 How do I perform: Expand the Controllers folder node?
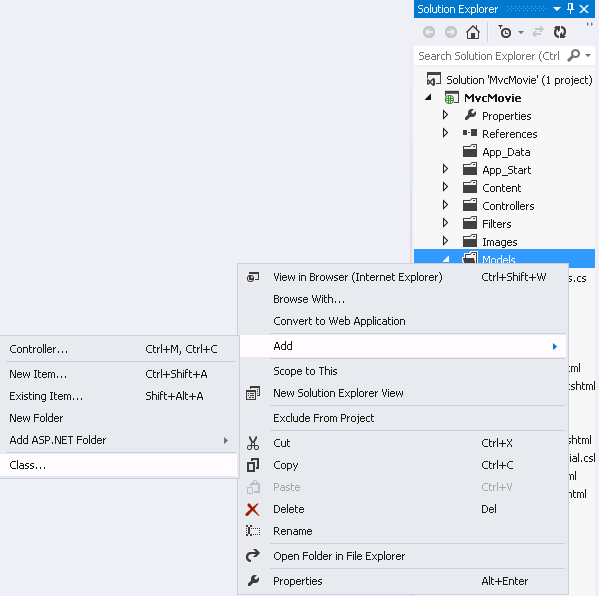coord(445,205)
